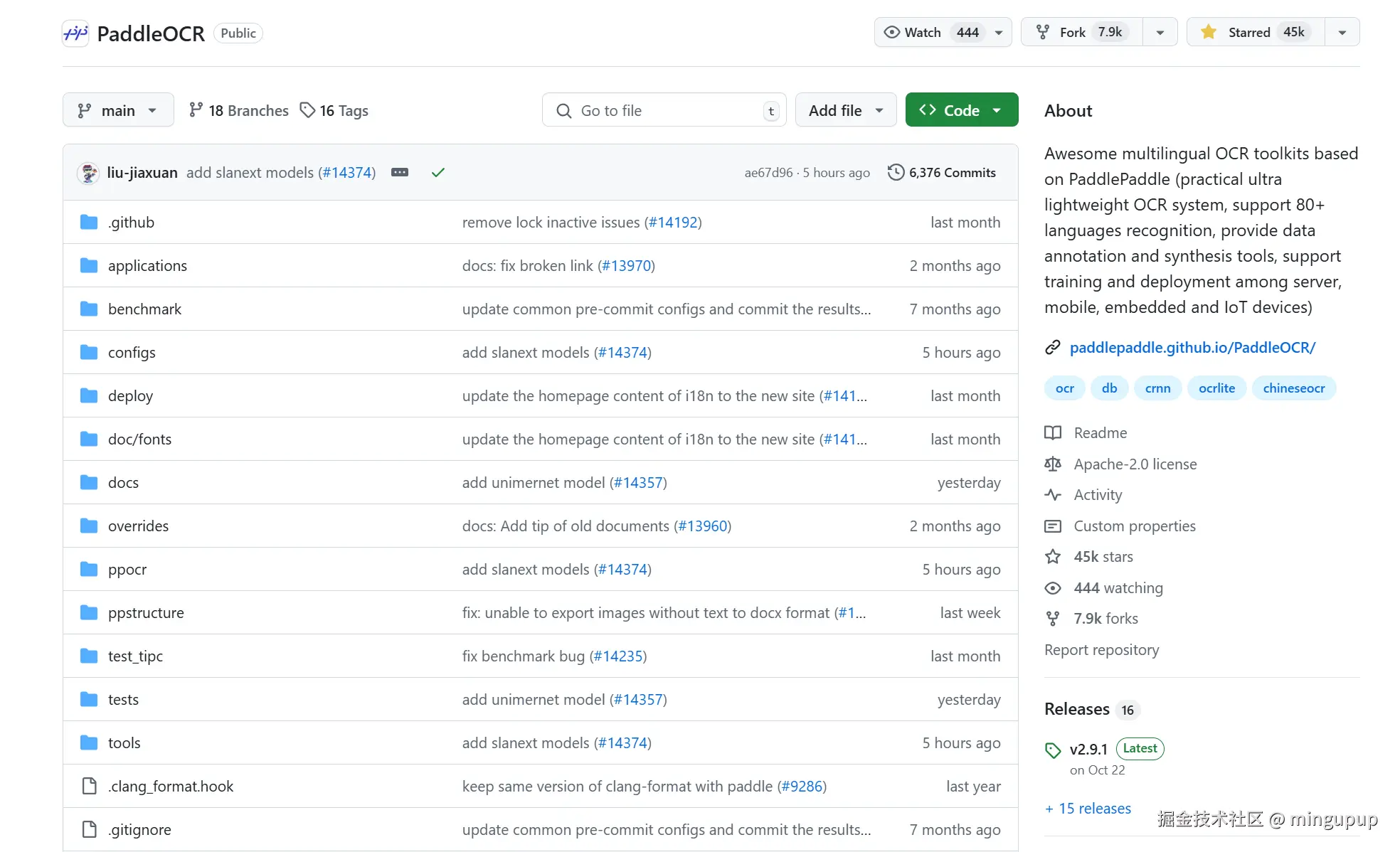Screen dimensions: 1400x852
Task: Click the Go to file search field
Action: tap(663, 111)
